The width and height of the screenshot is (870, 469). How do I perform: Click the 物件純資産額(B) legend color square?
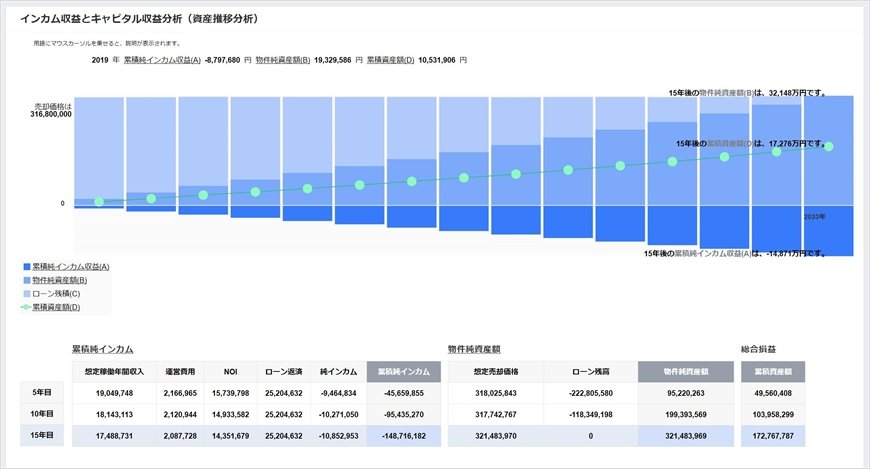[26, 281]
